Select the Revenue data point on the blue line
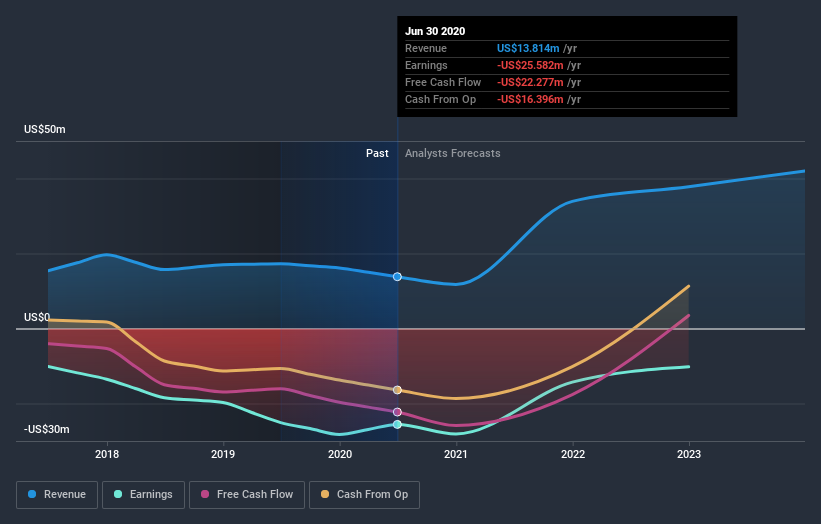Screen dimensions: 821x524 [x=397, y=276]
